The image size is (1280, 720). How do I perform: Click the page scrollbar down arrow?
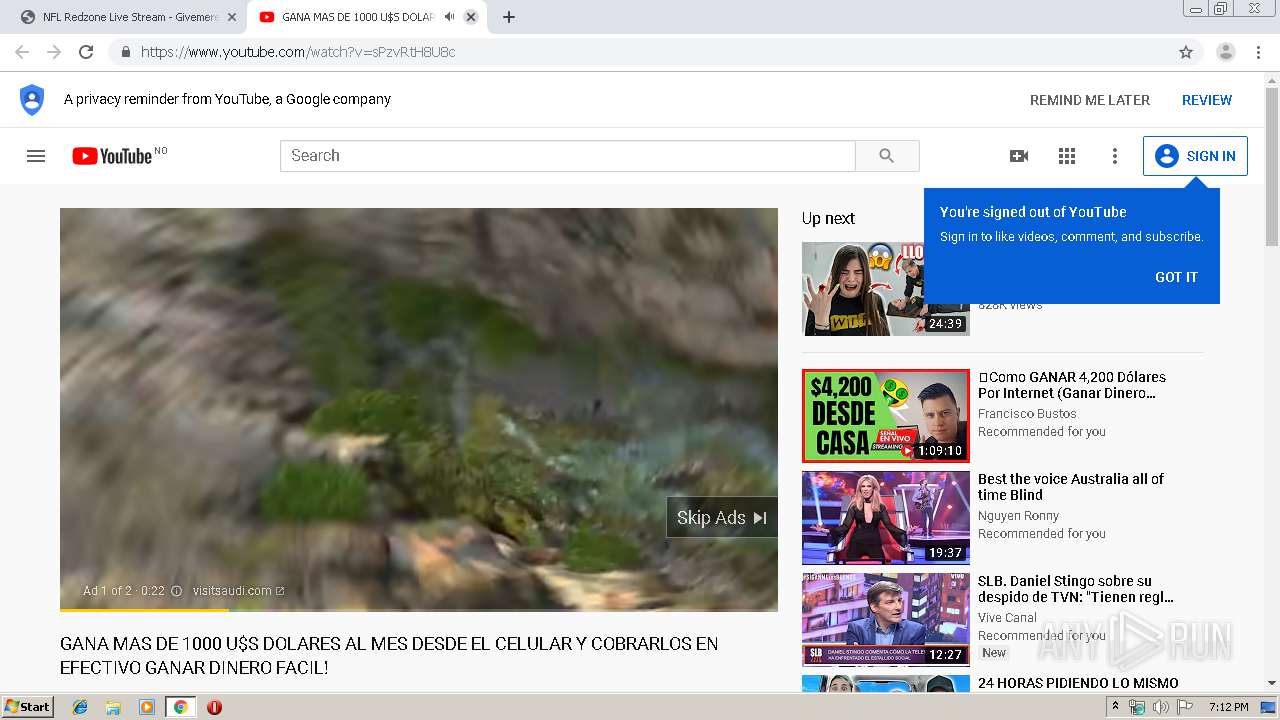(x=1272, y=683)
